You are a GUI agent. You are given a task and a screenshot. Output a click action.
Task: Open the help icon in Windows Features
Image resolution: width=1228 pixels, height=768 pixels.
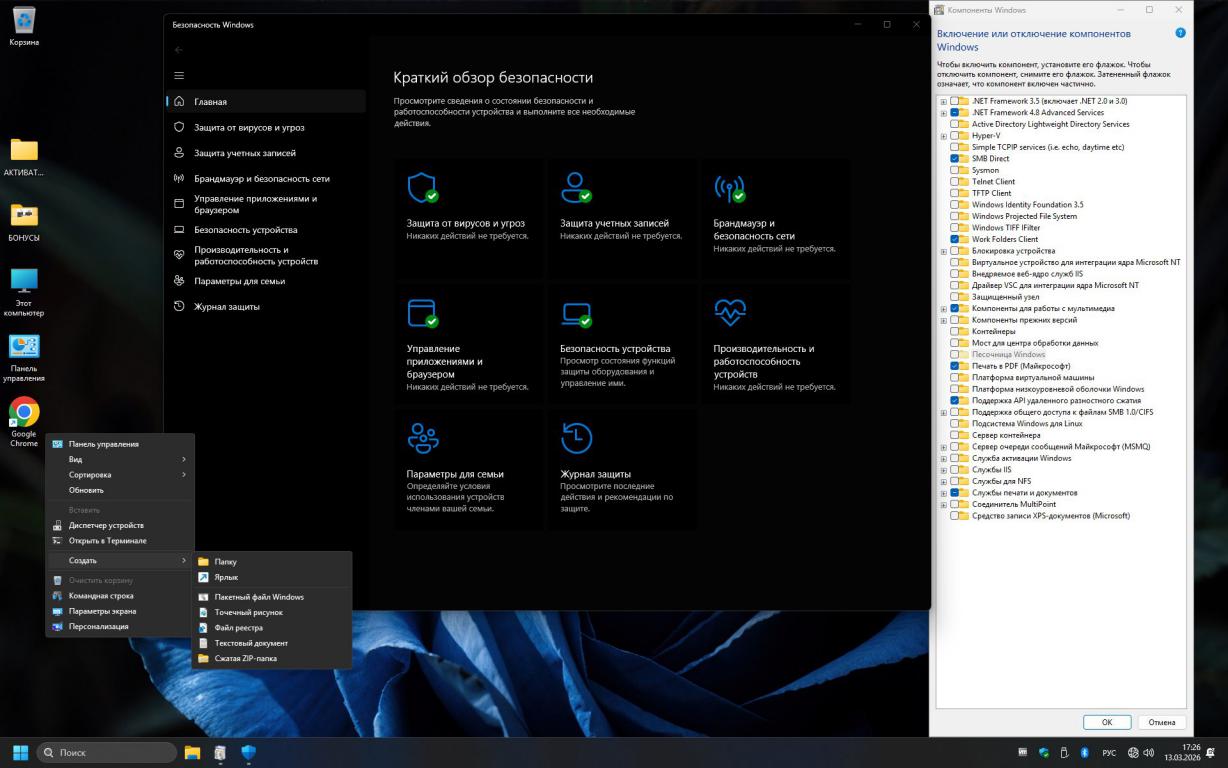[x=1180, y=33]
